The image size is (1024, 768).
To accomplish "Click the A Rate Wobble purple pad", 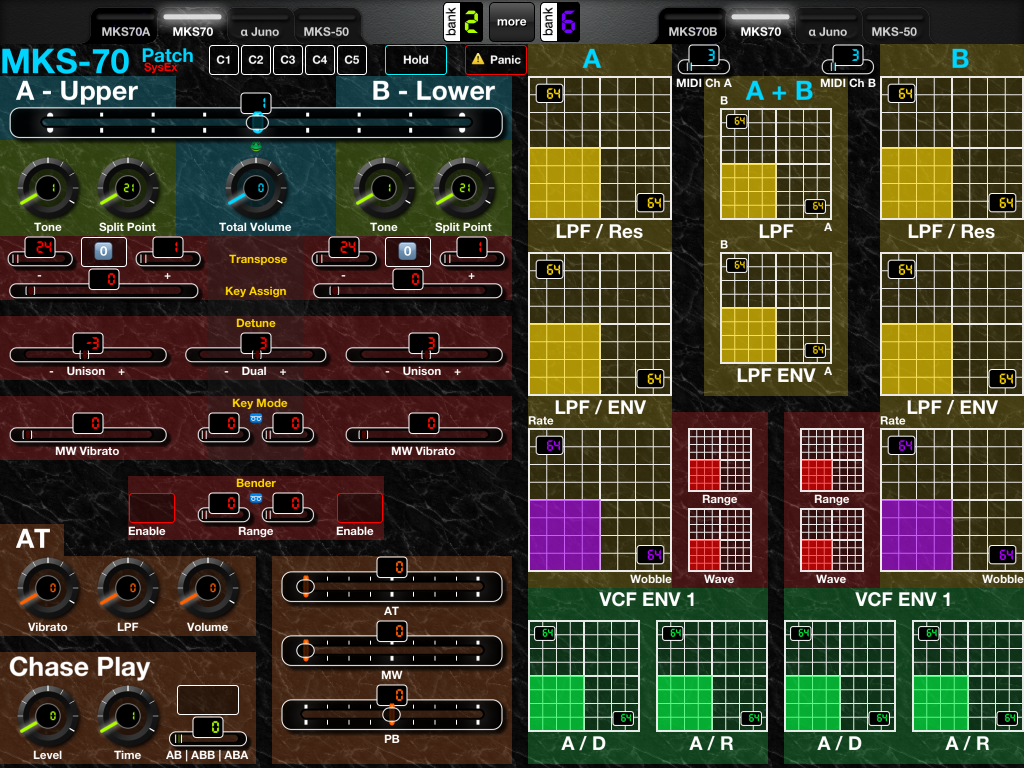I will click(600, 500).
